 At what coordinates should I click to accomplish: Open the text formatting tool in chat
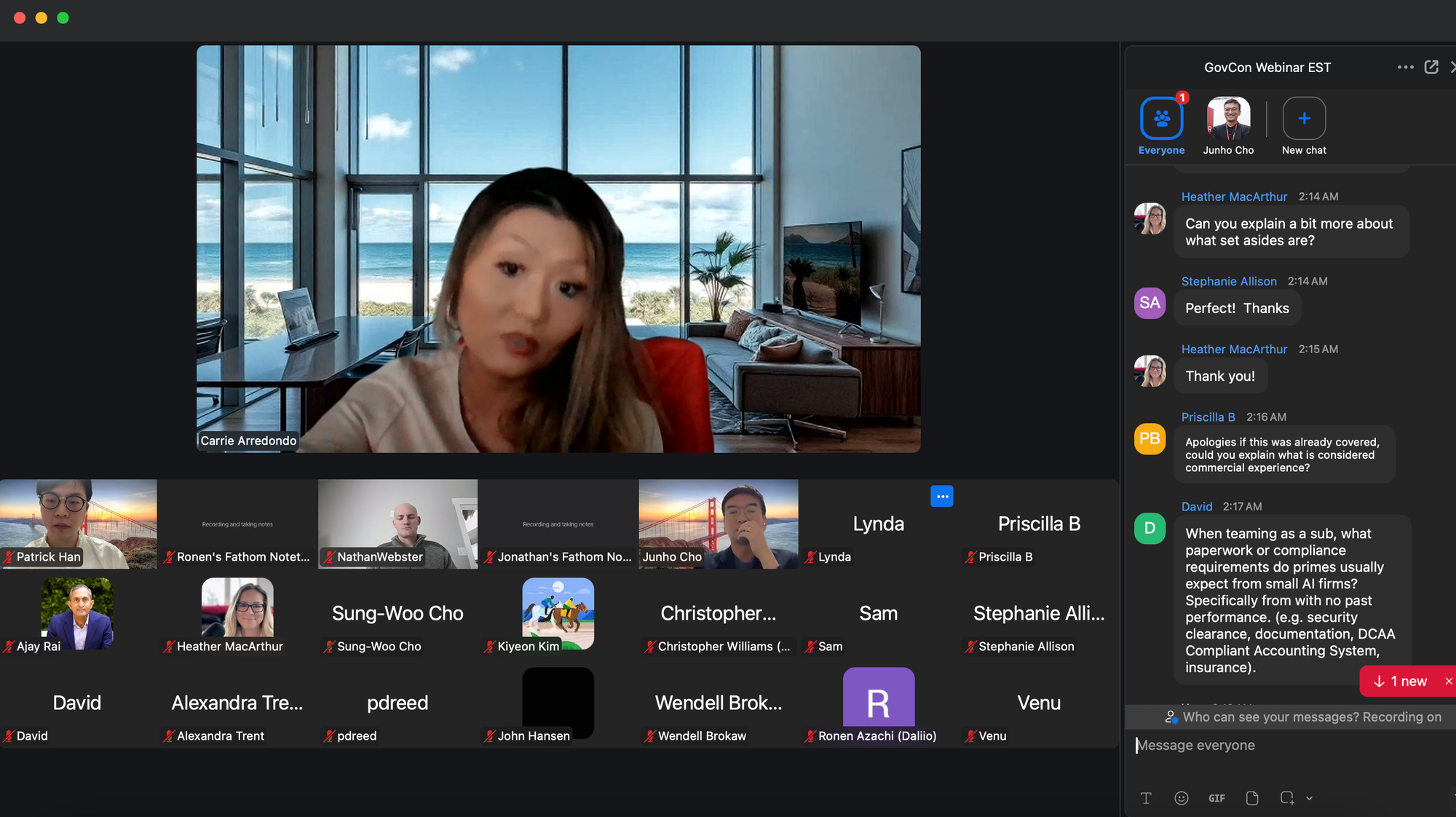tap(1146, 798)
